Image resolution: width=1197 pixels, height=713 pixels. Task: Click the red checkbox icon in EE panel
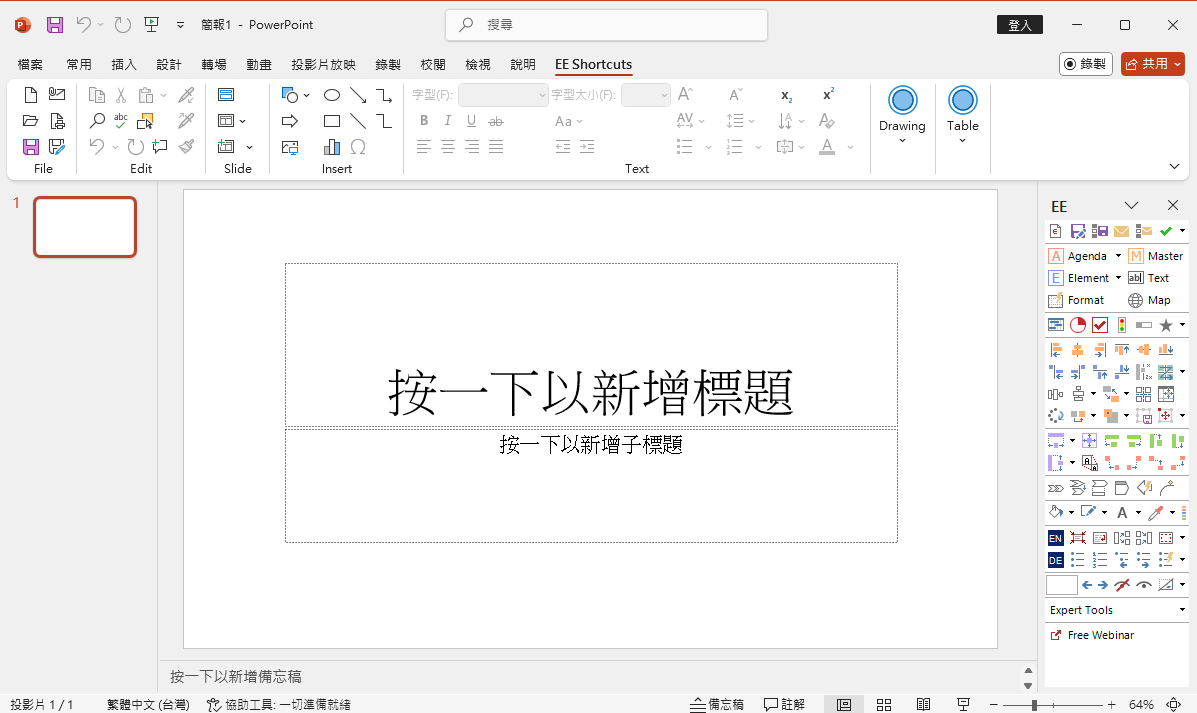1100,325
